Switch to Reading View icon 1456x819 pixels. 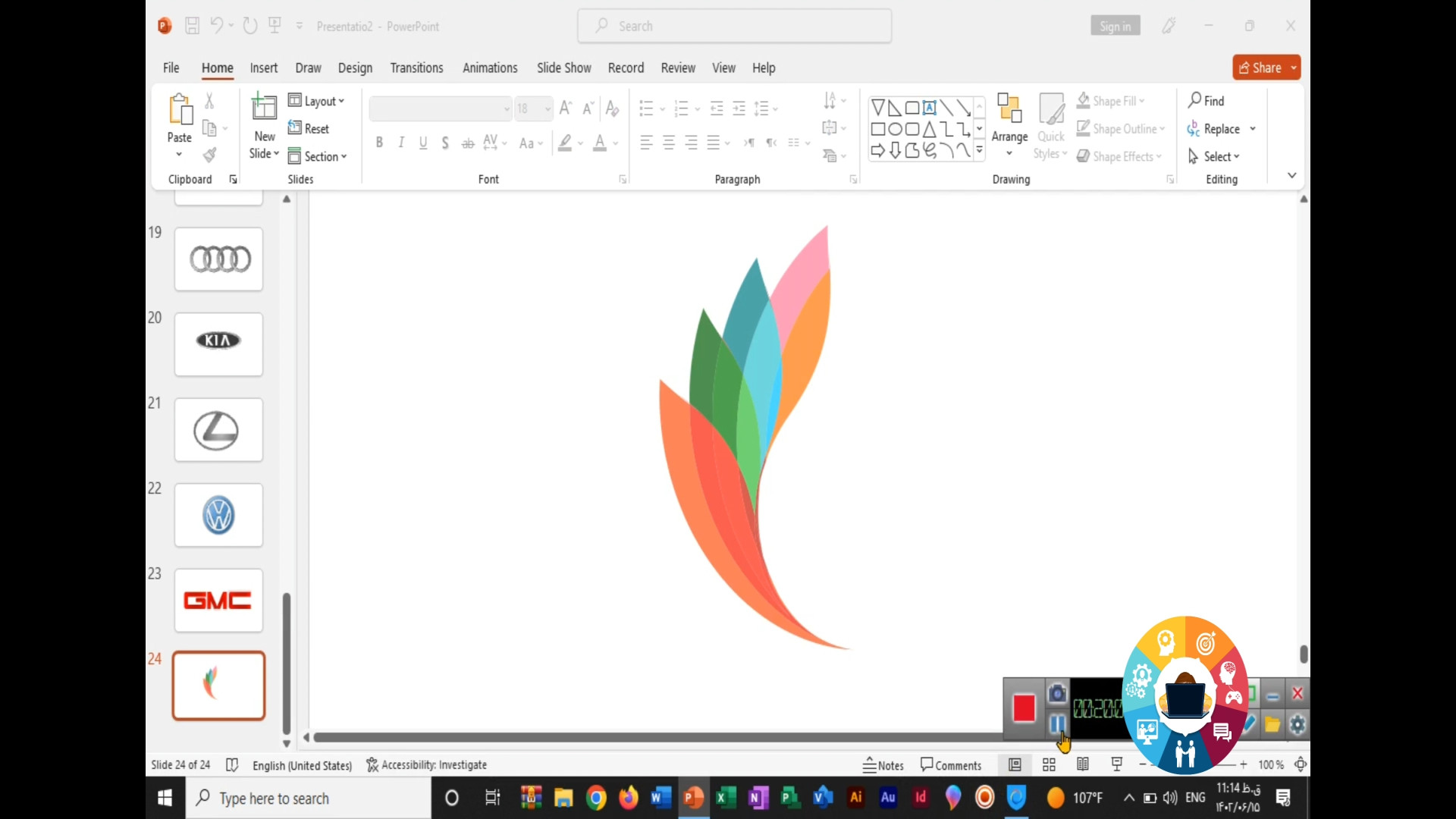pos(1083,765)
